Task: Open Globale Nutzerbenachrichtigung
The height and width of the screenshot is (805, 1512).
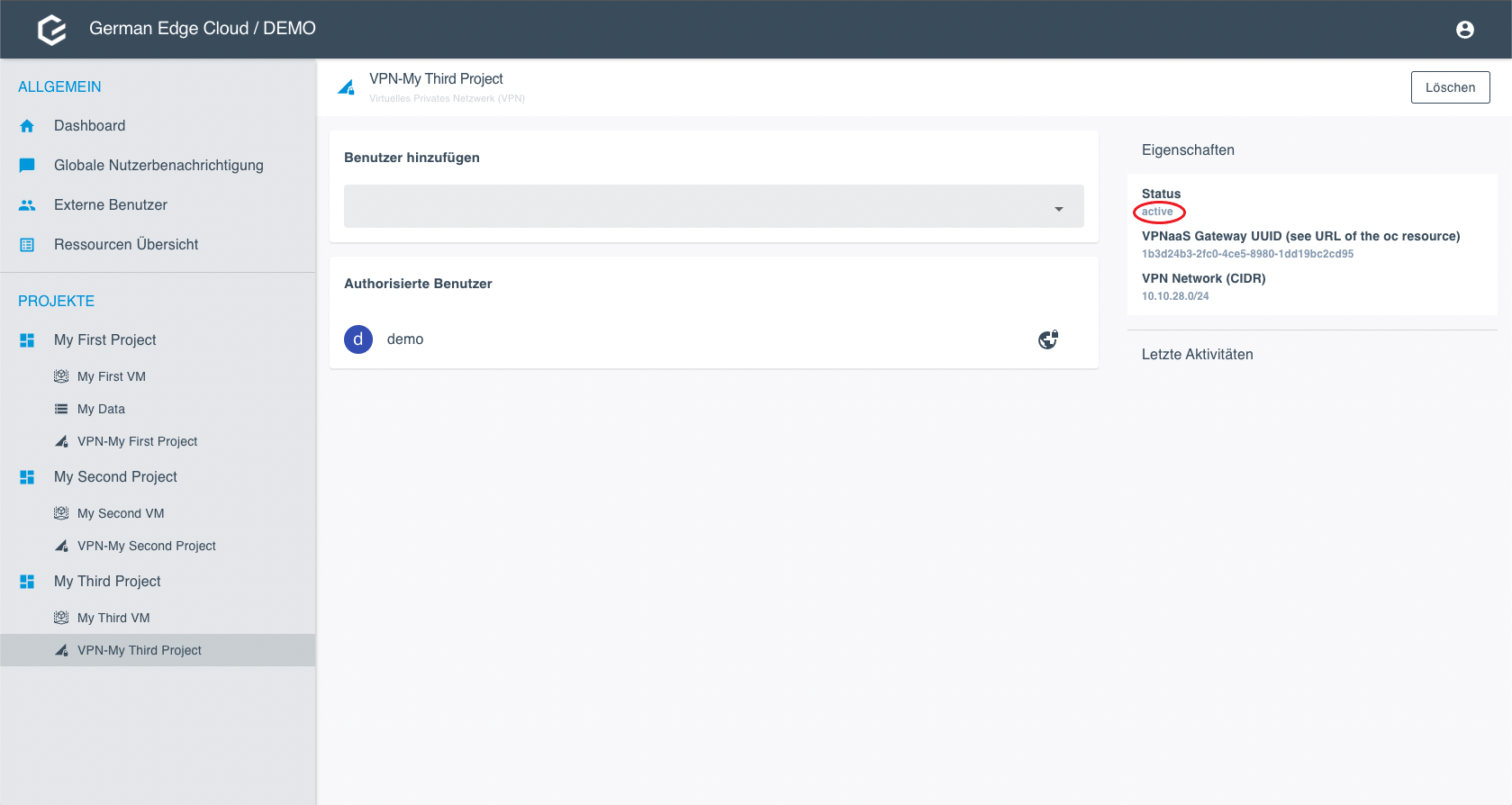Action: click(158, 166)
